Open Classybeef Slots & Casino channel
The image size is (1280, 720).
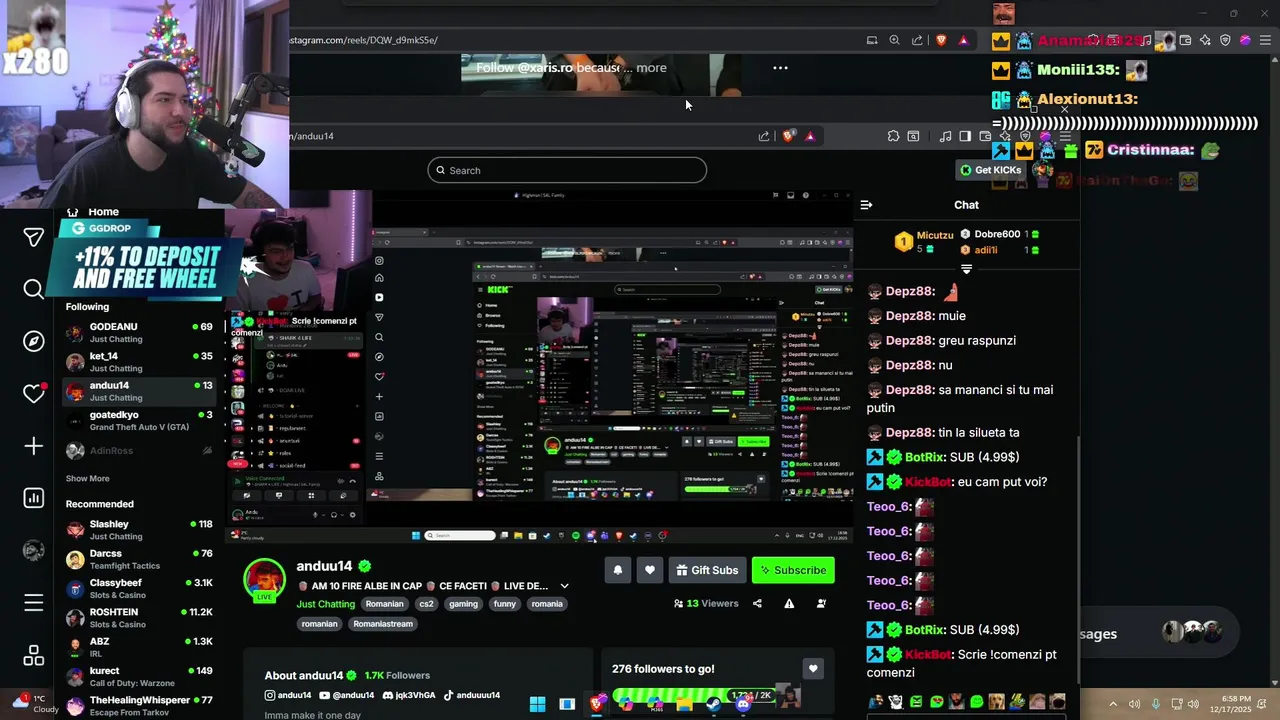point(139,589)
